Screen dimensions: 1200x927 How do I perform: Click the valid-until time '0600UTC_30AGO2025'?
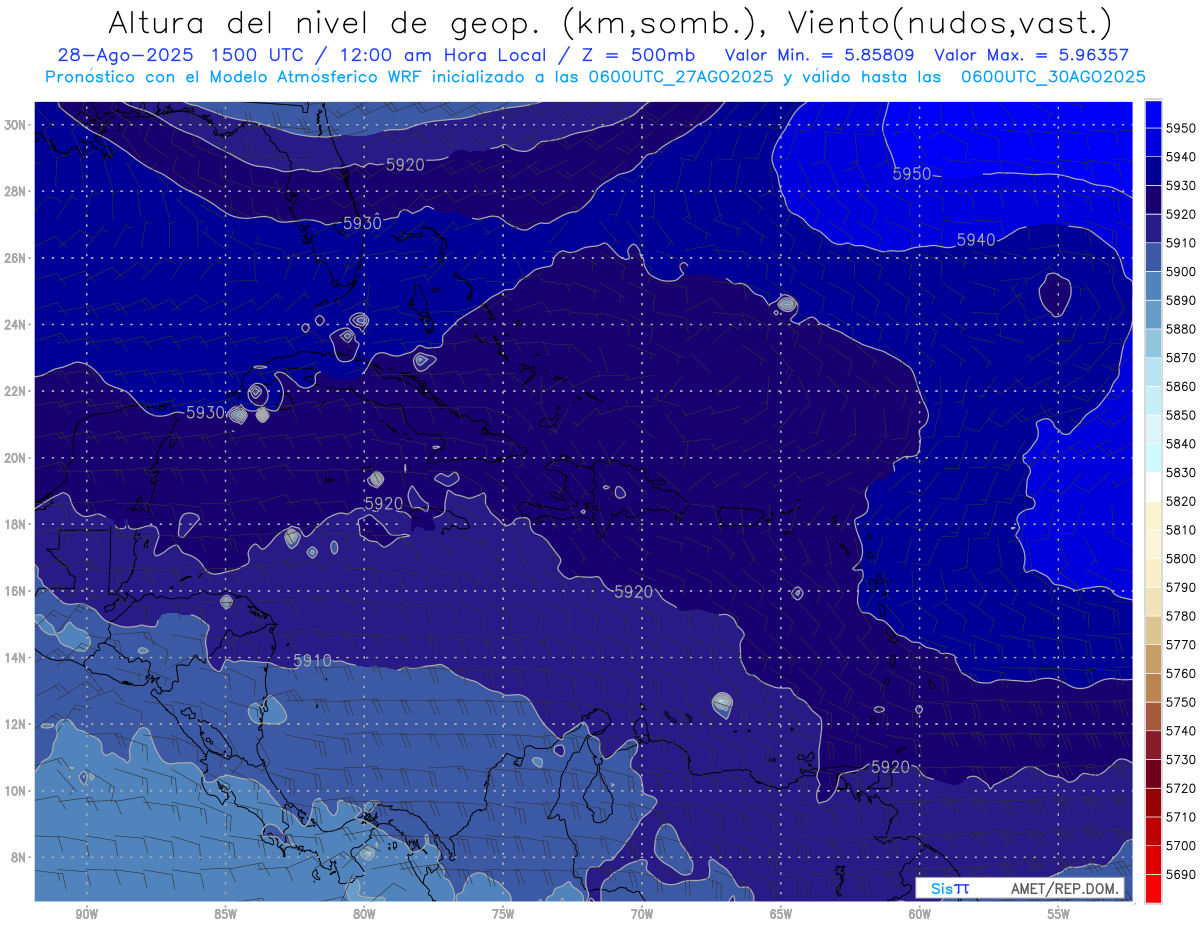(x=1053, y=77)
